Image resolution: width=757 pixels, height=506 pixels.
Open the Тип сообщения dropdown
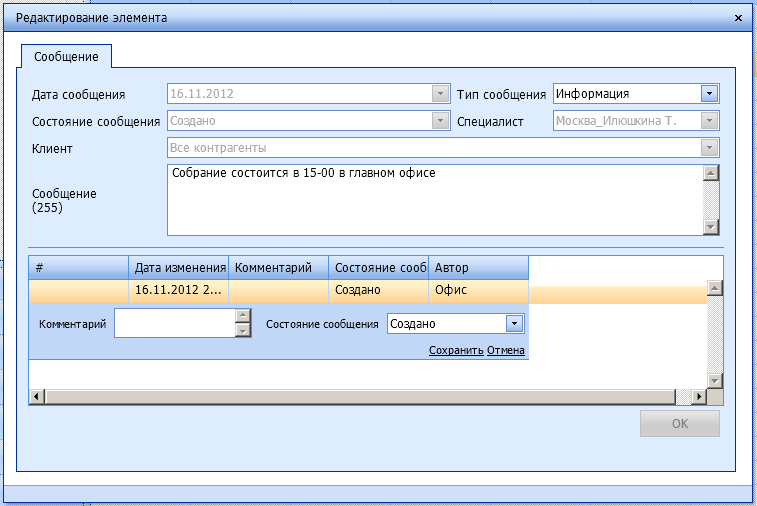click(709, 94)
